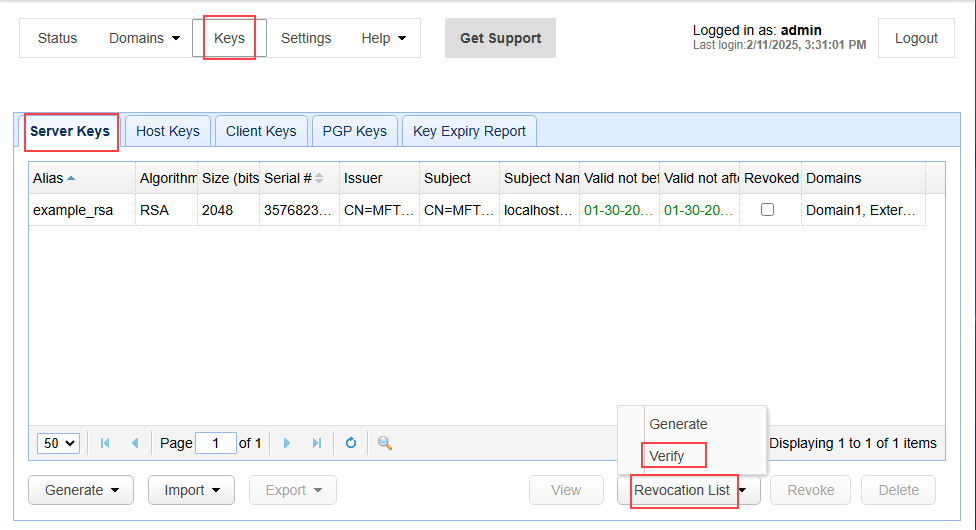
Task: Switch to the Host Keys tab
Action: click(x=168, y=131)
